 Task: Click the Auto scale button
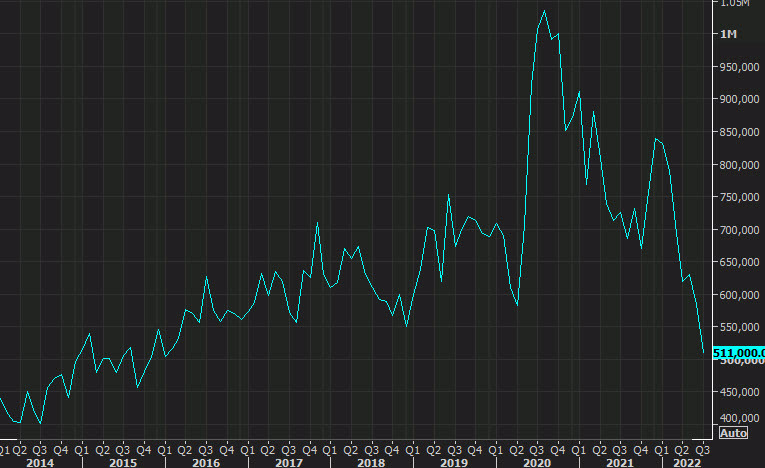[732, 433]
